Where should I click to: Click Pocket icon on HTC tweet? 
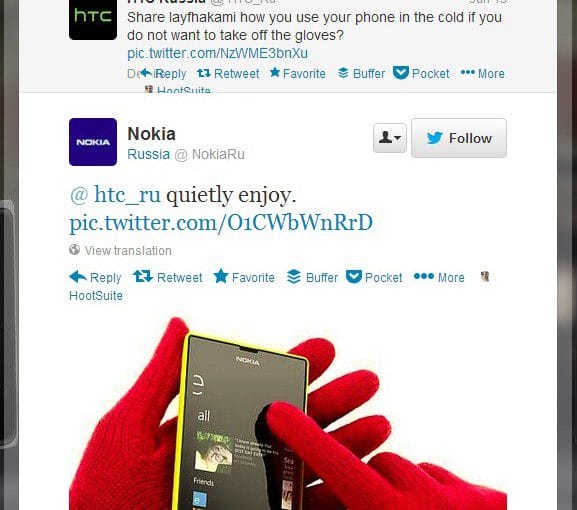(401, 73)
